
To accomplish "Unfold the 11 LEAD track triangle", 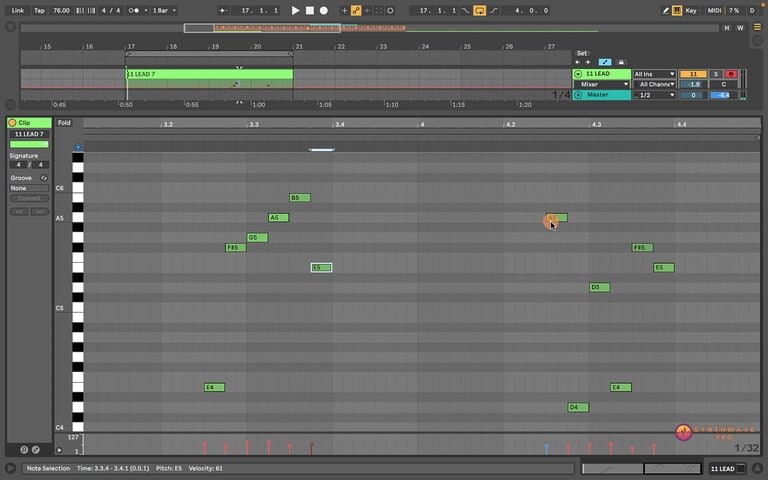I will point(578,74).
